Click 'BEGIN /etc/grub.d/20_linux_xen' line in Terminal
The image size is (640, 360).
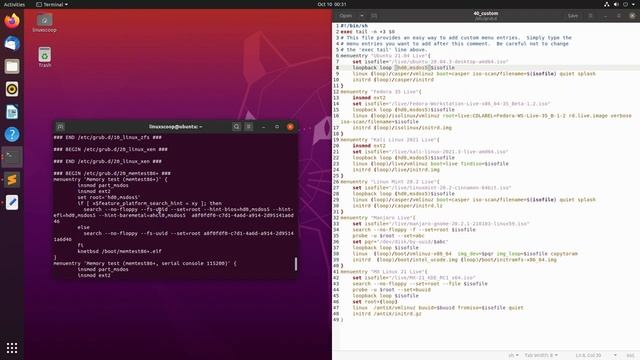coord(111,149)
